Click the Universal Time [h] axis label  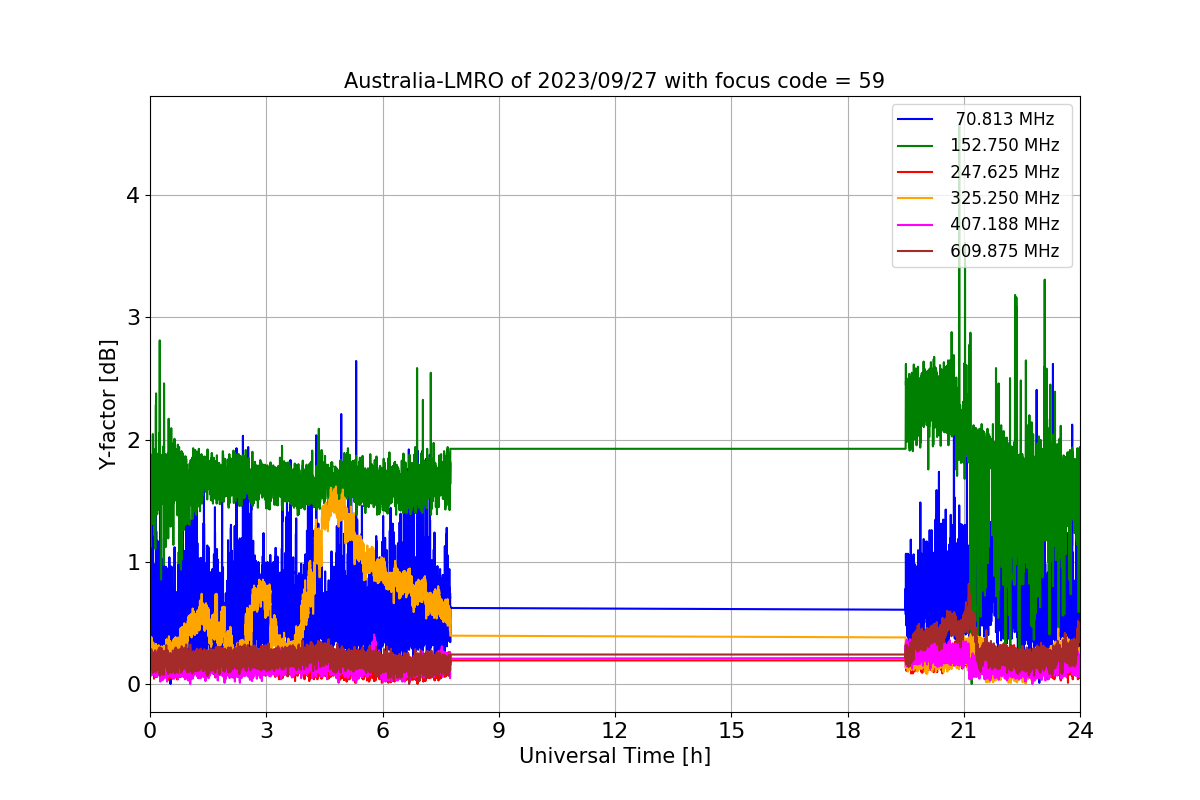click(x=614, y=757)
